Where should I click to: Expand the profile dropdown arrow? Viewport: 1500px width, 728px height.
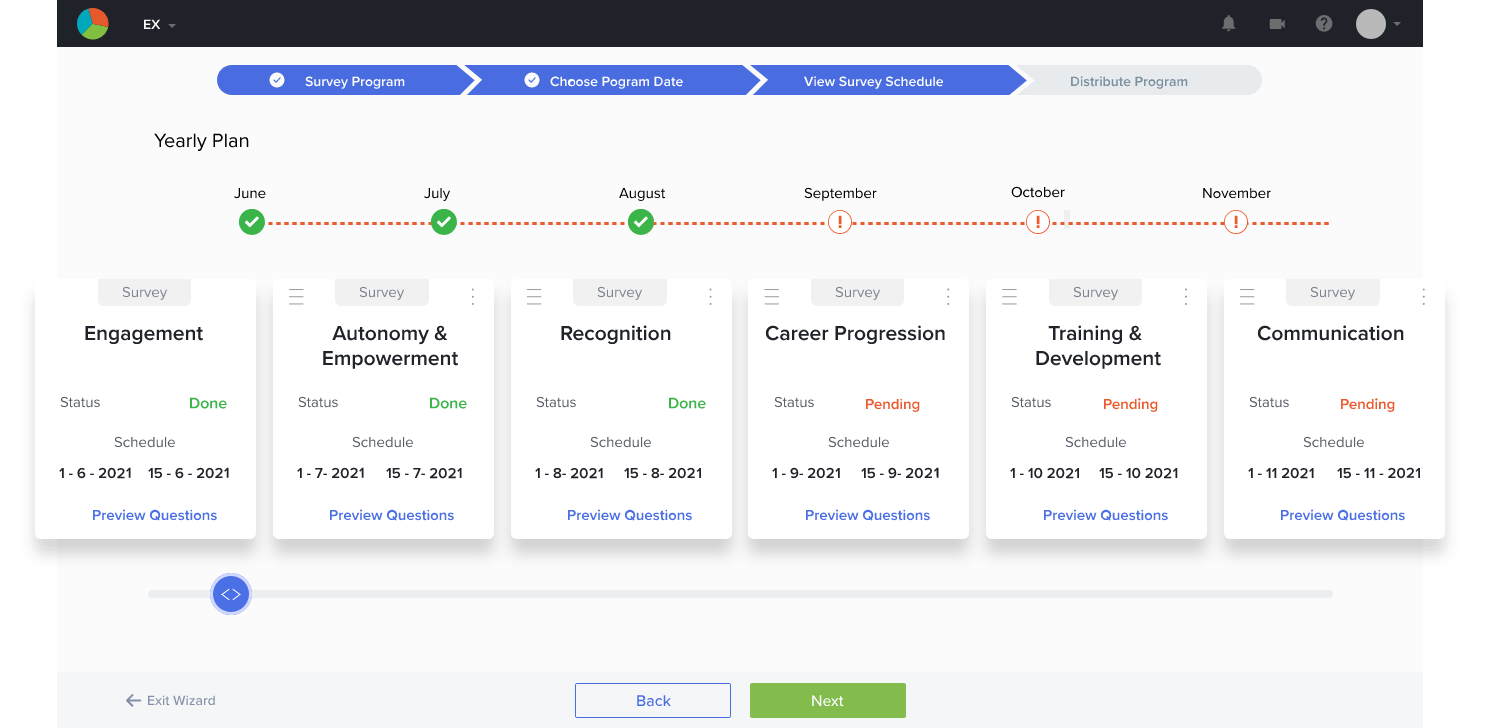coord(1396,24)
